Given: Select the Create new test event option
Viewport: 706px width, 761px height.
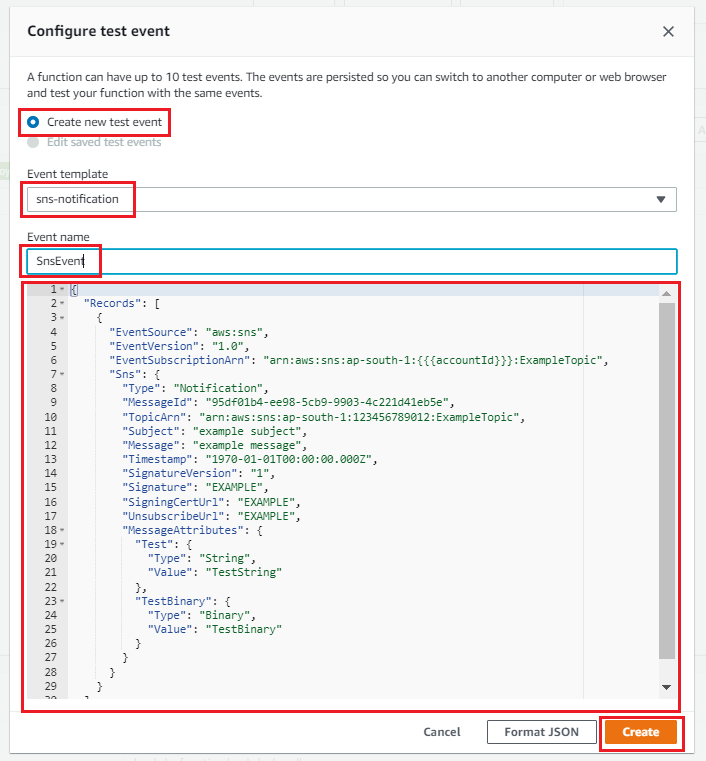Looking at the screenshot, I should click(x=34, y=122).
